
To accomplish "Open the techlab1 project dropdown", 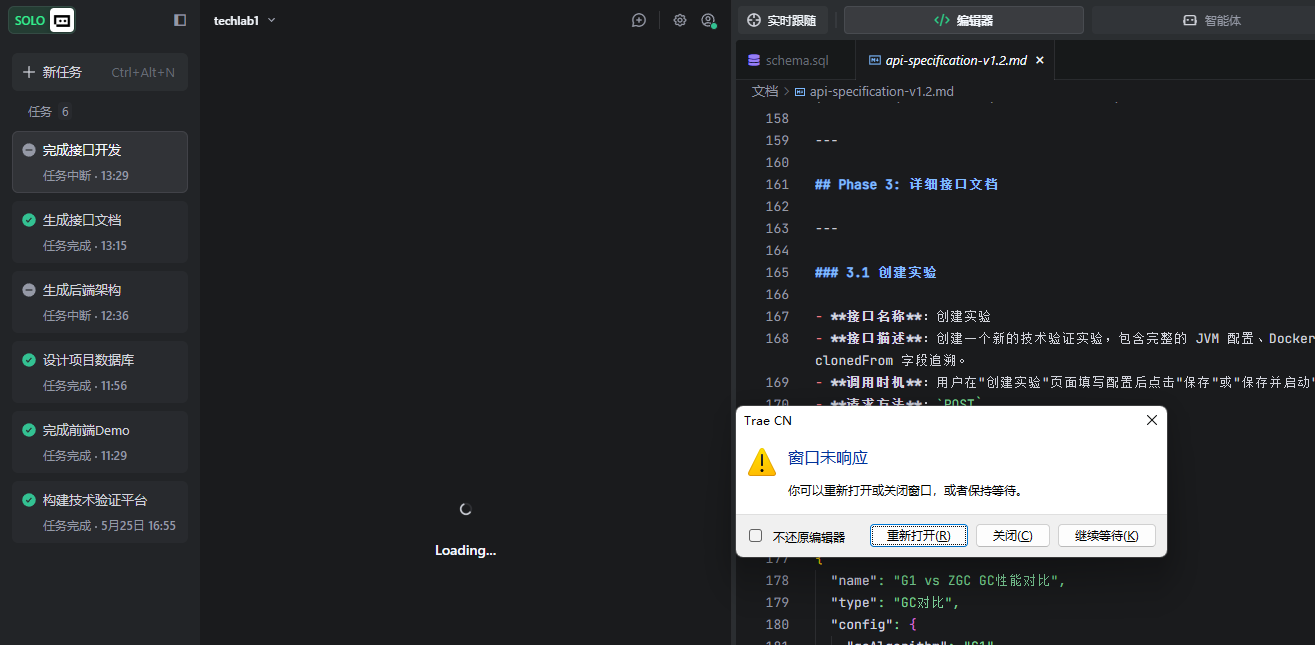I will [x=244, y=20].
